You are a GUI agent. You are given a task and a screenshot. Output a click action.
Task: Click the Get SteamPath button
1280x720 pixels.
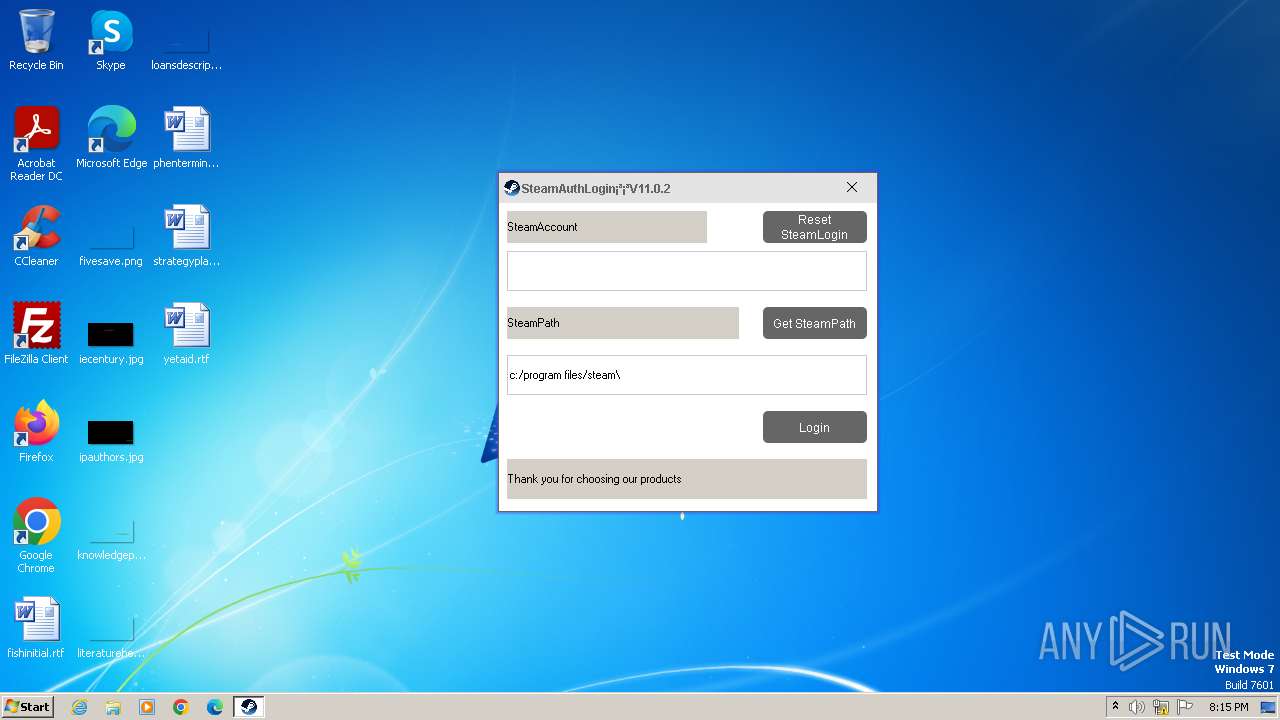(814, 323)
